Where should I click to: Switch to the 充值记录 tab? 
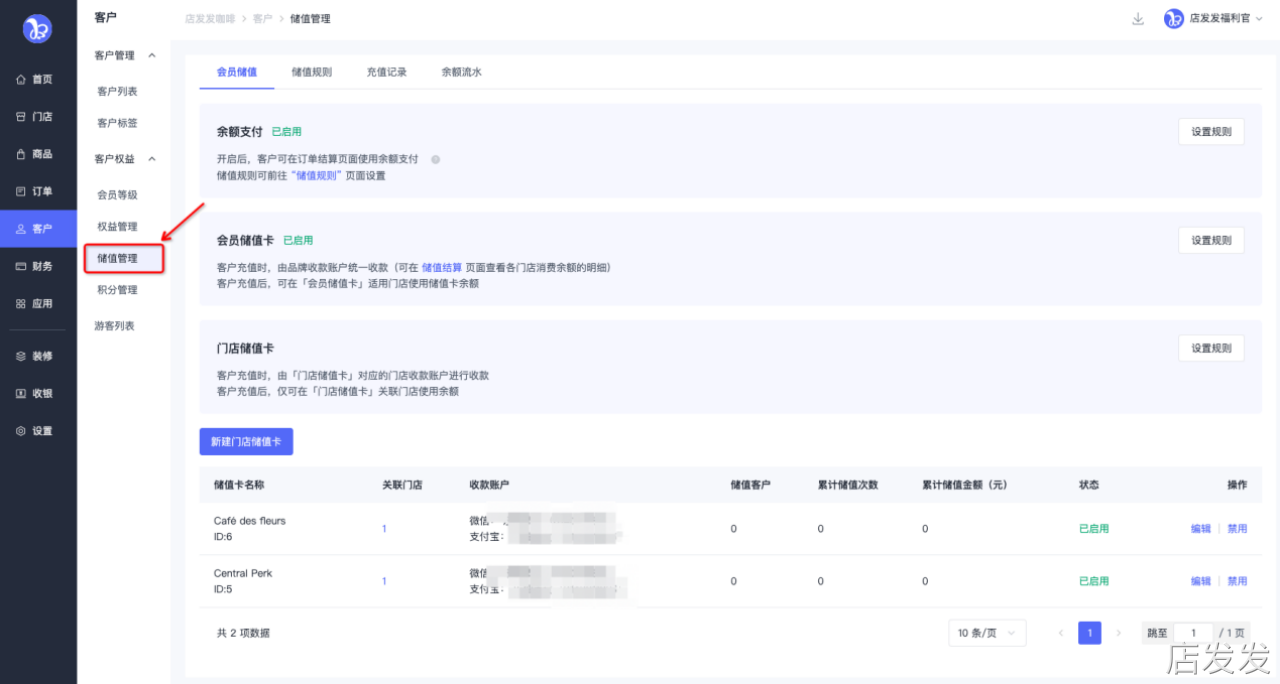coord(387,72)
